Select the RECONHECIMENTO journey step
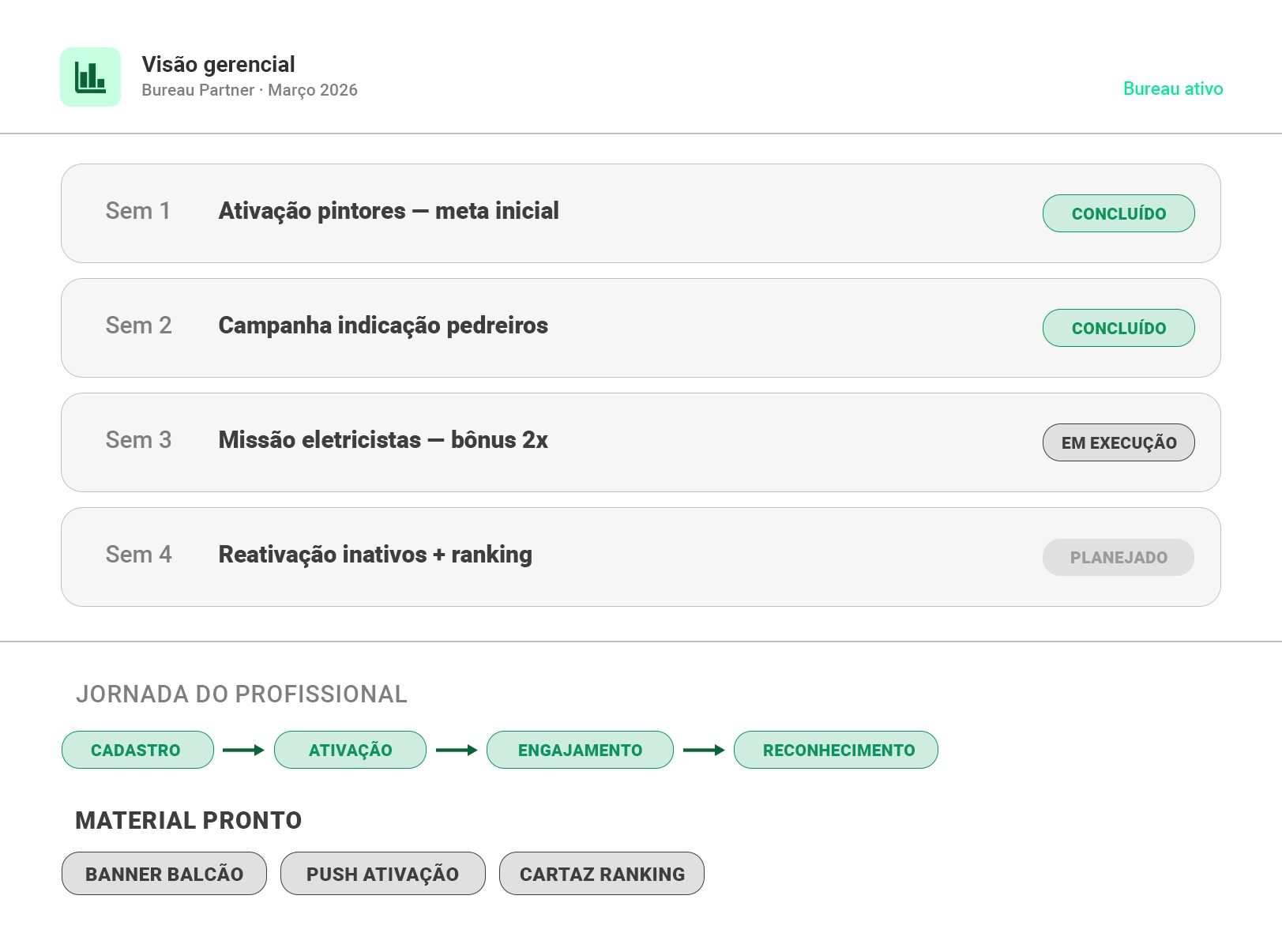 click(836, 750)
